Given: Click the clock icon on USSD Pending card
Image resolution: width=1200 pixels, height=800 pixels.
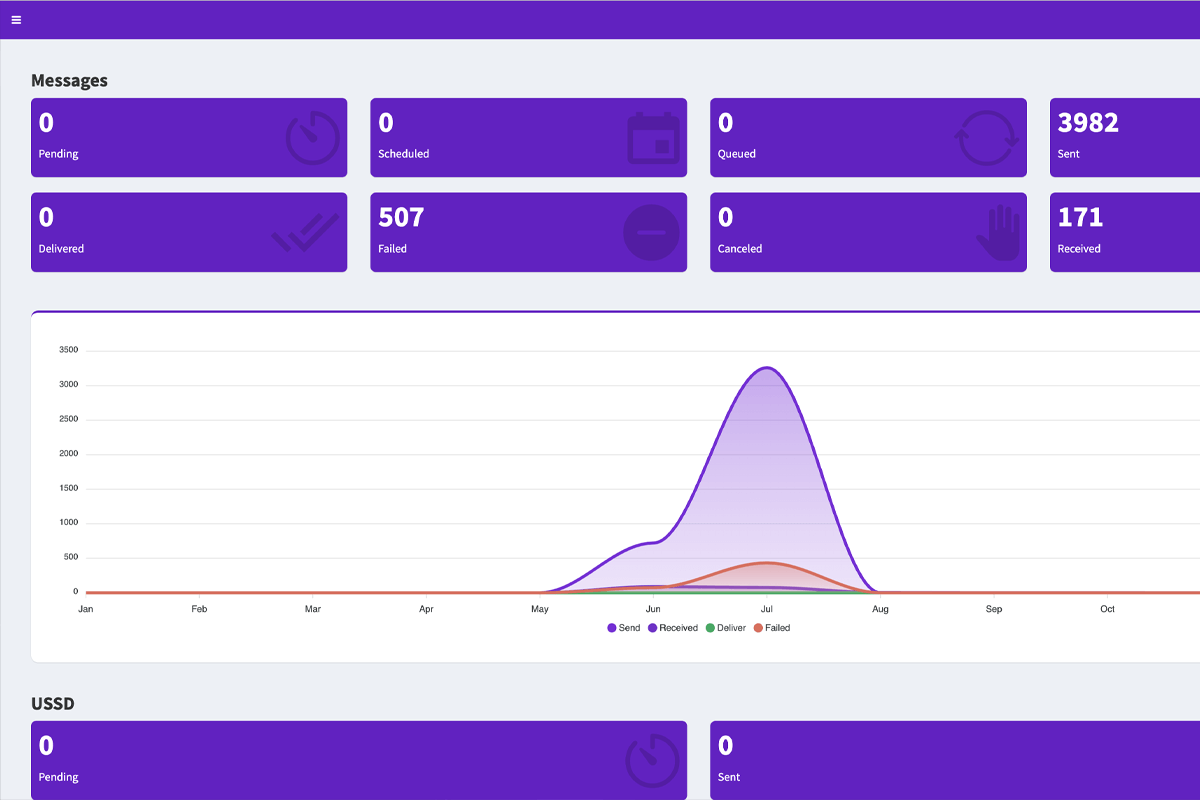Looking at the screenshot, I should 653,762.
